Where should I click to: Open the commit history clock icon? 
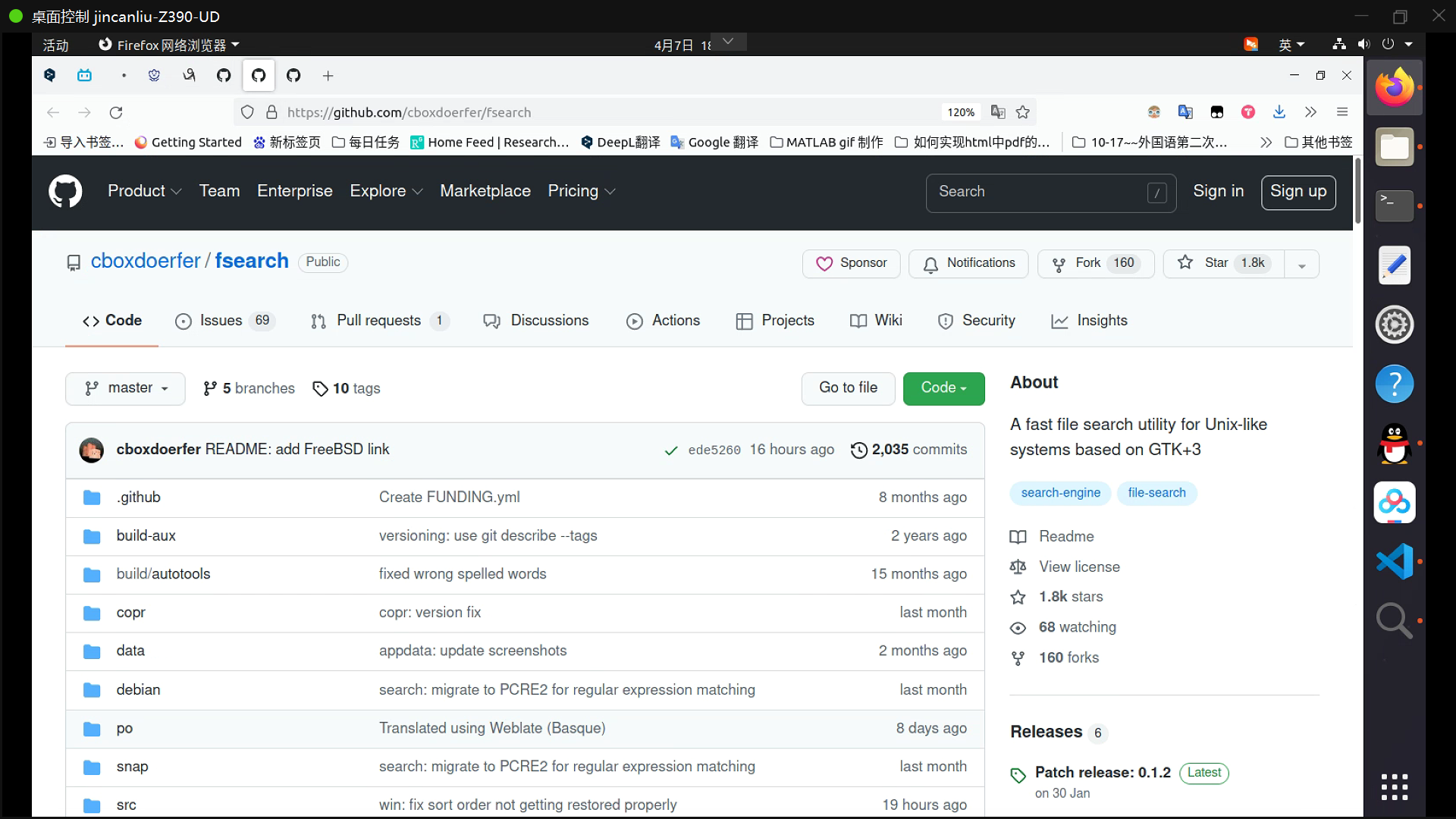click(858, 450)
